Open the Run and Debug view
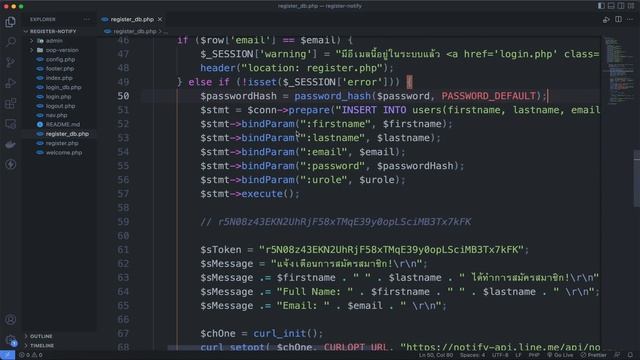 (x=11, y=83)
